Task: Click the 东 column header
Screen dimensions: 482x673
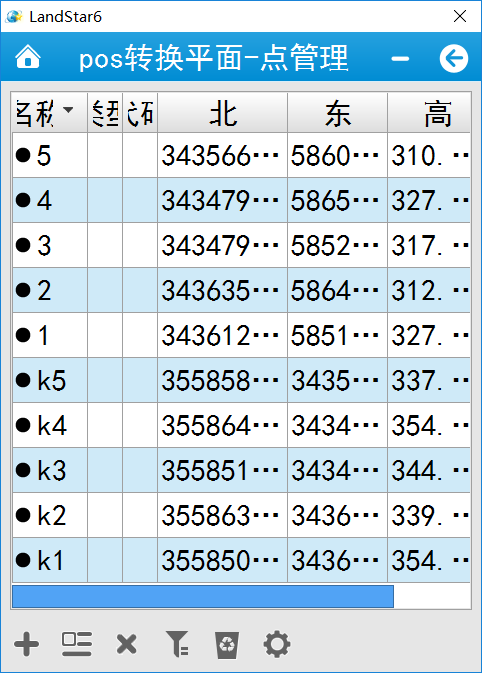Action: click(337, 113)
